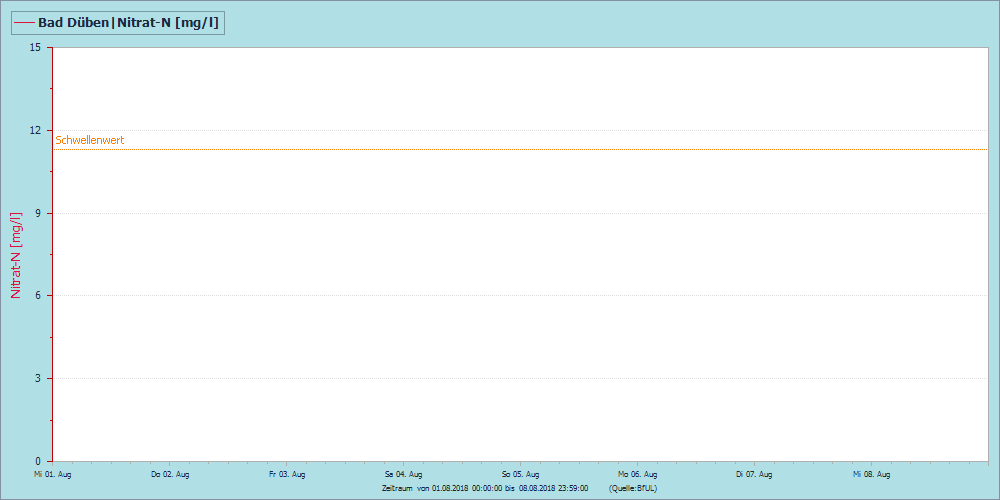Click the 0 value on y-axis

tap(38, 461)
